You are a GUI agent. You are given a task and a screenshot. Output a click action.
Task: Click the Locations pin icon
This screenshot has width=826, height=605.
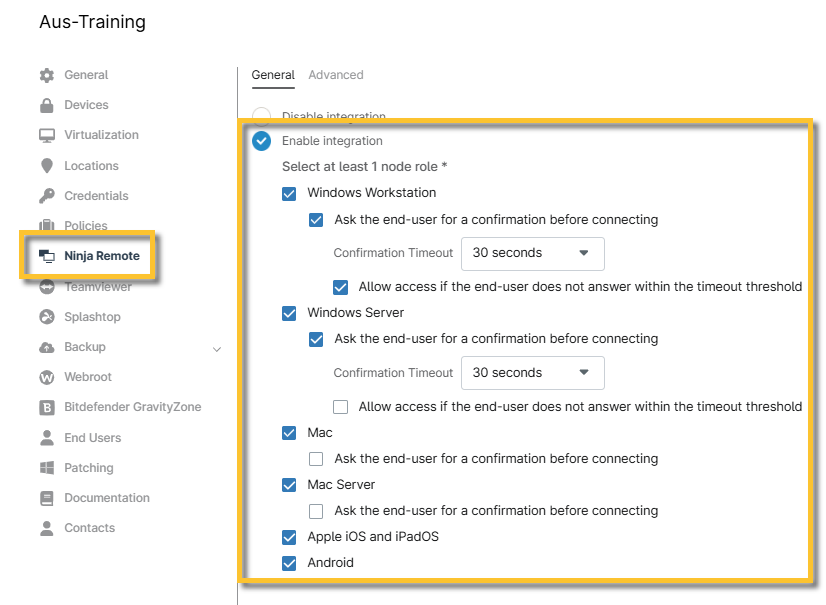point(46,166)
